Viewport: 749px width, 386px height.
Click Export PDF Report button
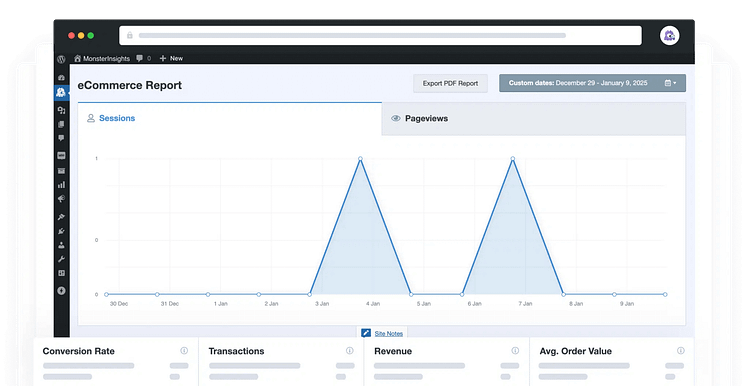pos(450,83)
